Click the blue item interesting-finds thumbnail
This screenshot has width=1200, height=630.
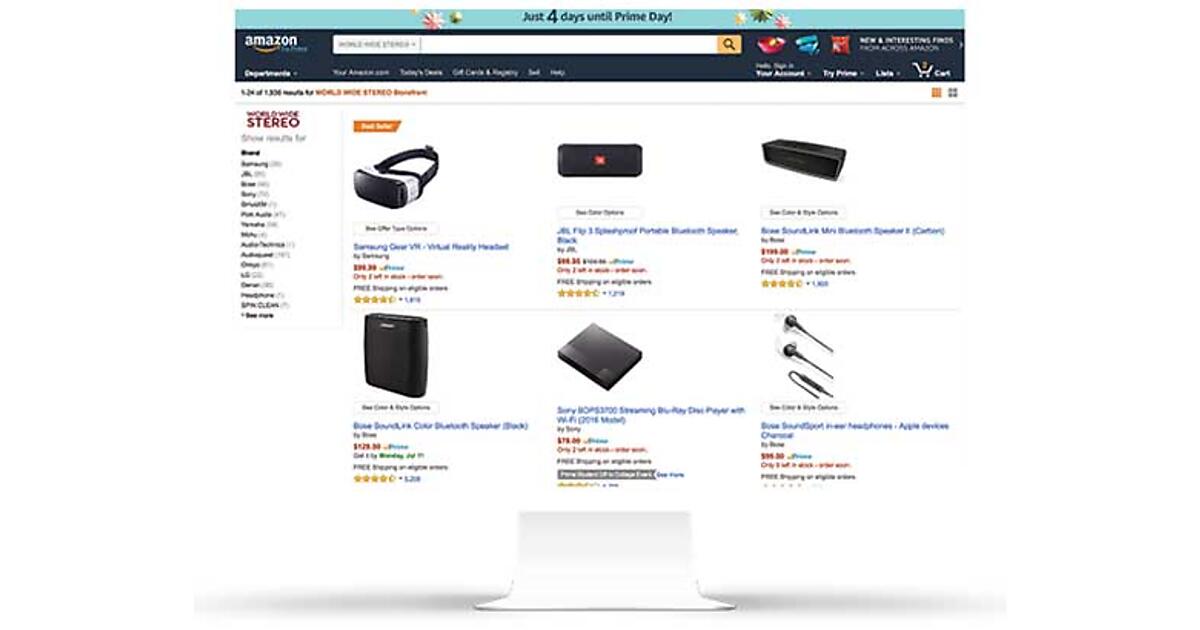807,44
